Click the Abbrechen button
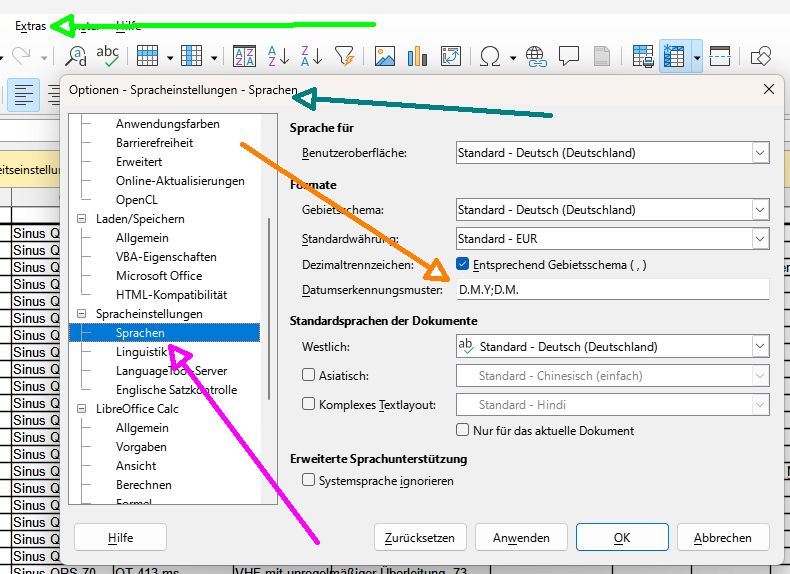This screenshot has height=574, width=790. [723, 537]
